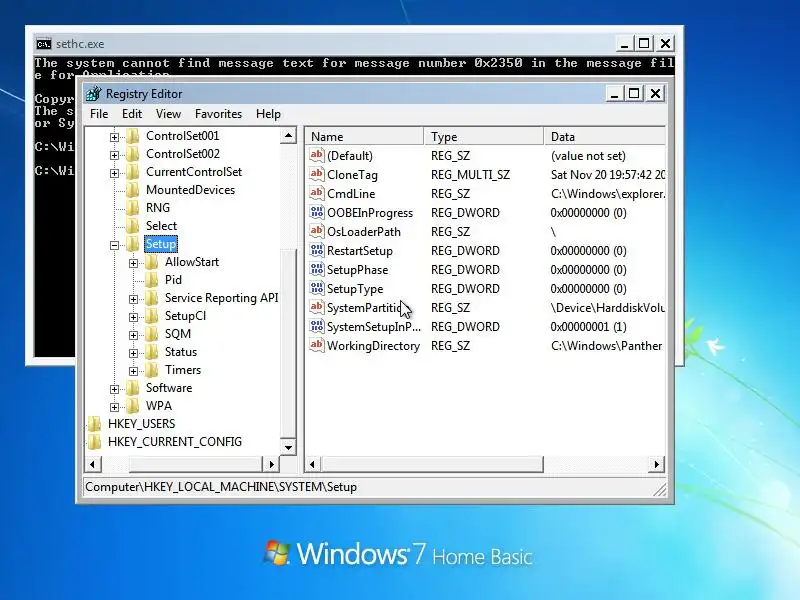Click the 0x00000001 (1) data value
800x600 pixels.
point(588,327)
